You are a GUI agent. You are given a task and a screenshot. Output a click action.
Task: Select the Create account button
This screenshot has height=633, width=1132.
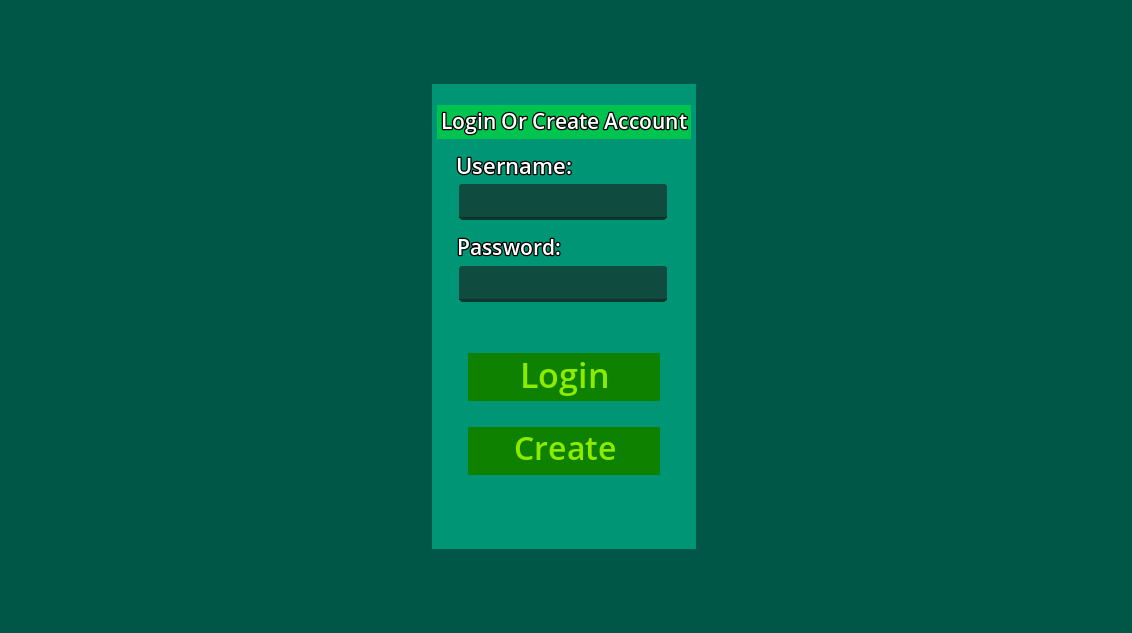pos(564,450)
